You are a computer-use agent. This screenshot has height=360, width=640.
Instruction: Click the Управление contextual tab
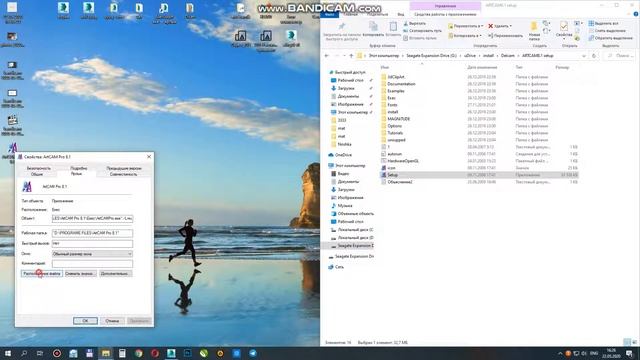(x=445, y=6)
